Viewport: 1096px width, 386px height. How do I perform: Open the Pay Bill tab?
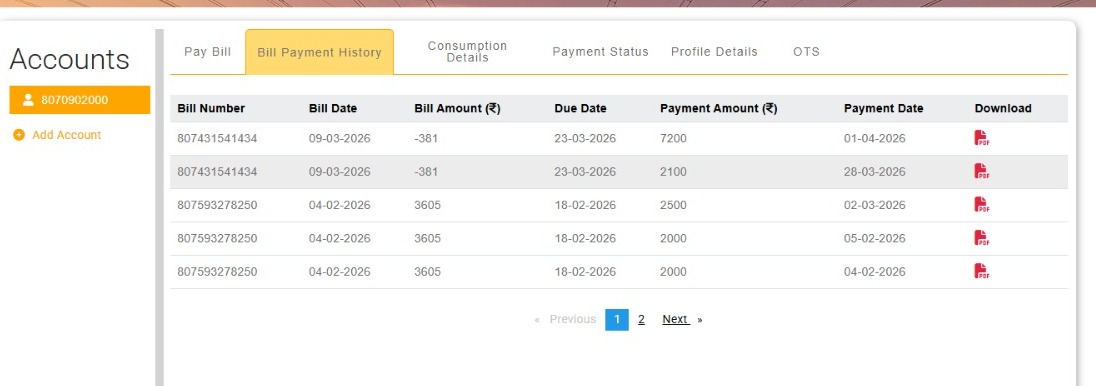208,52
